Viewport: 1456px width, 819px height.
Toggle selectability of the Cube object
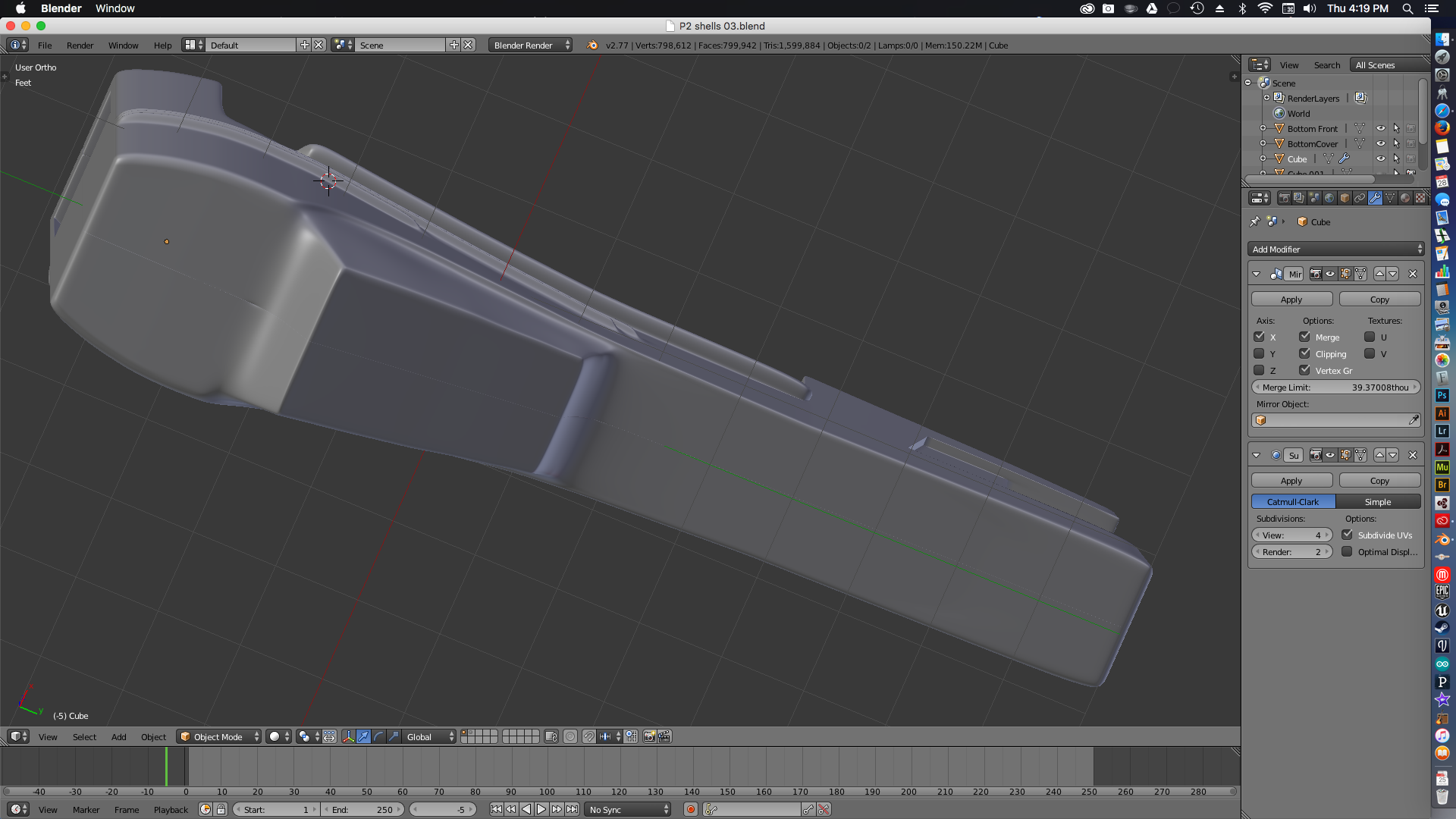tap(1396, 158)
